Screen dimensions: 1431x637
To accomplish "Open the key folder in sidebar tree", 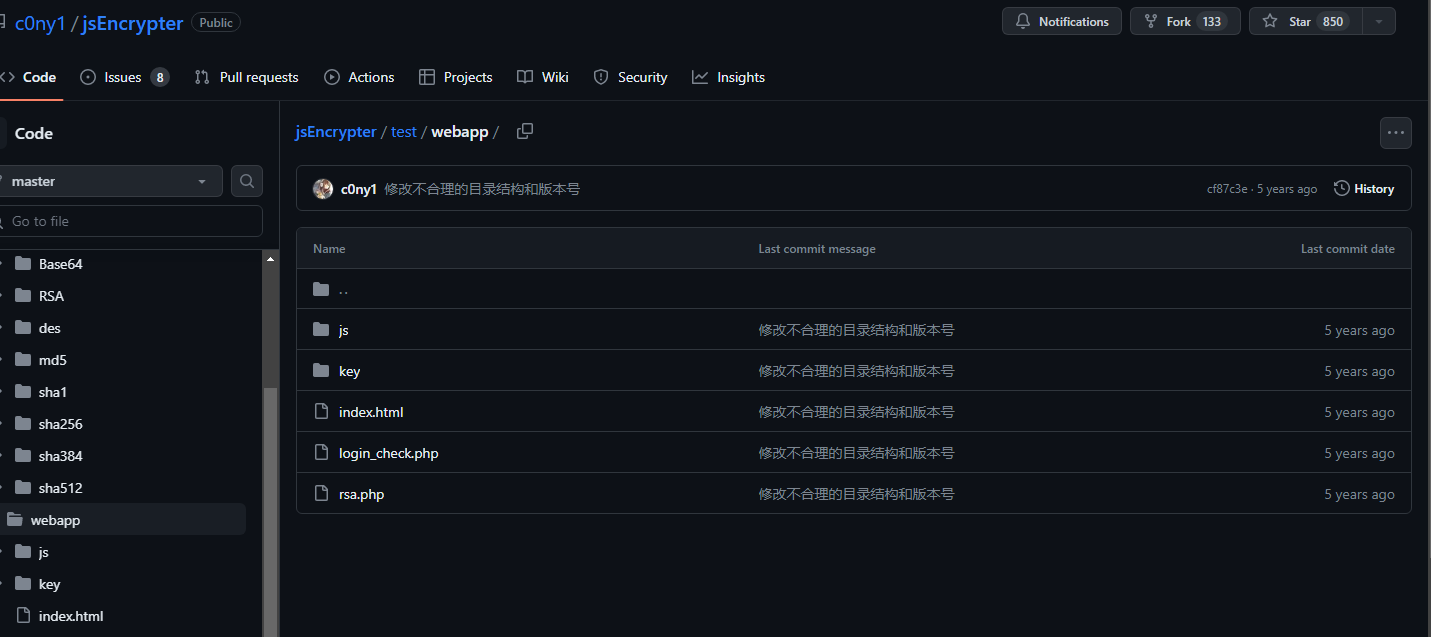I will 49,584.
